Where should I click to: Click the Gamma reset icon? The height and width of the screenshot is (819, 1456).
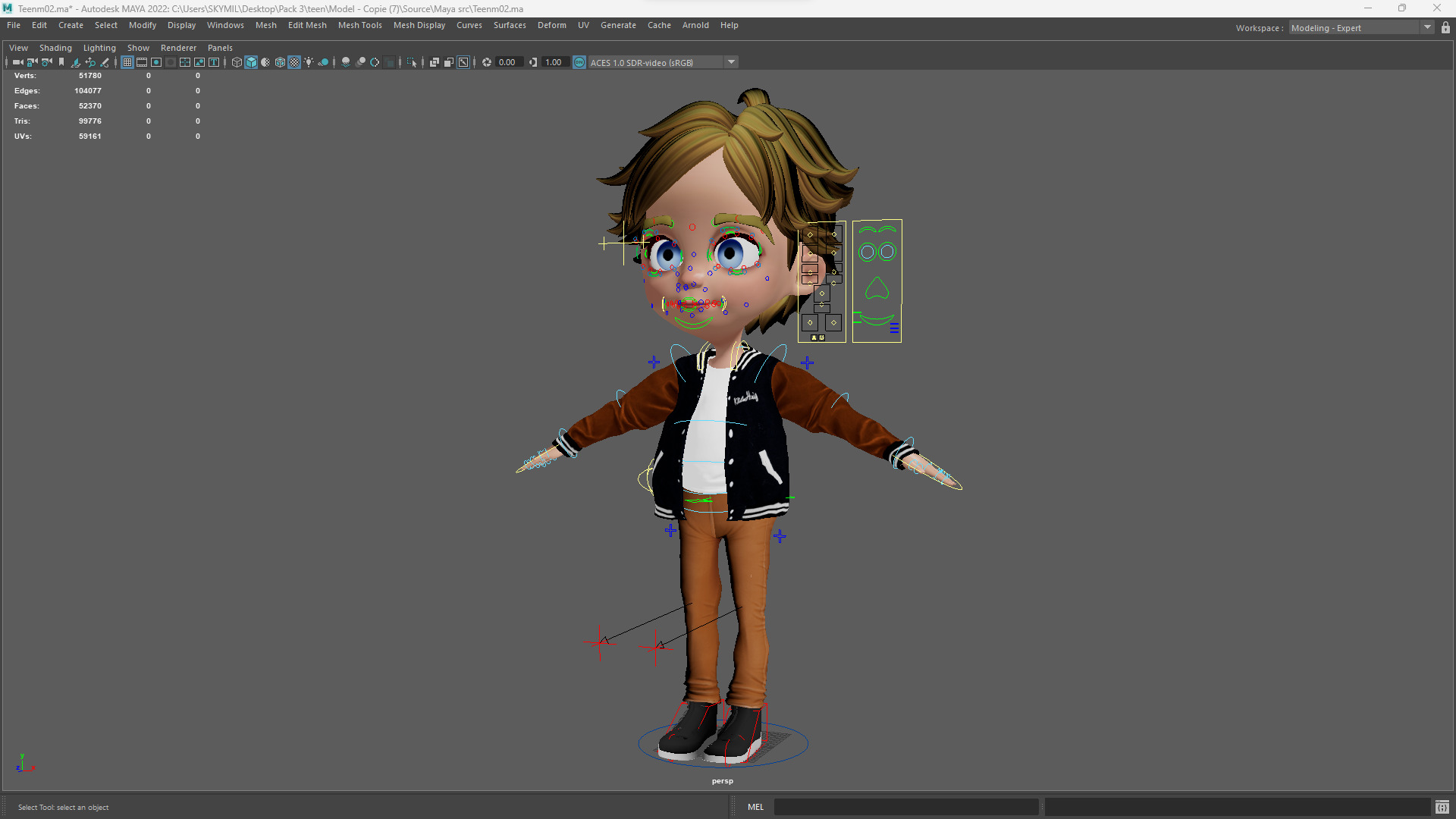(533, 62)
